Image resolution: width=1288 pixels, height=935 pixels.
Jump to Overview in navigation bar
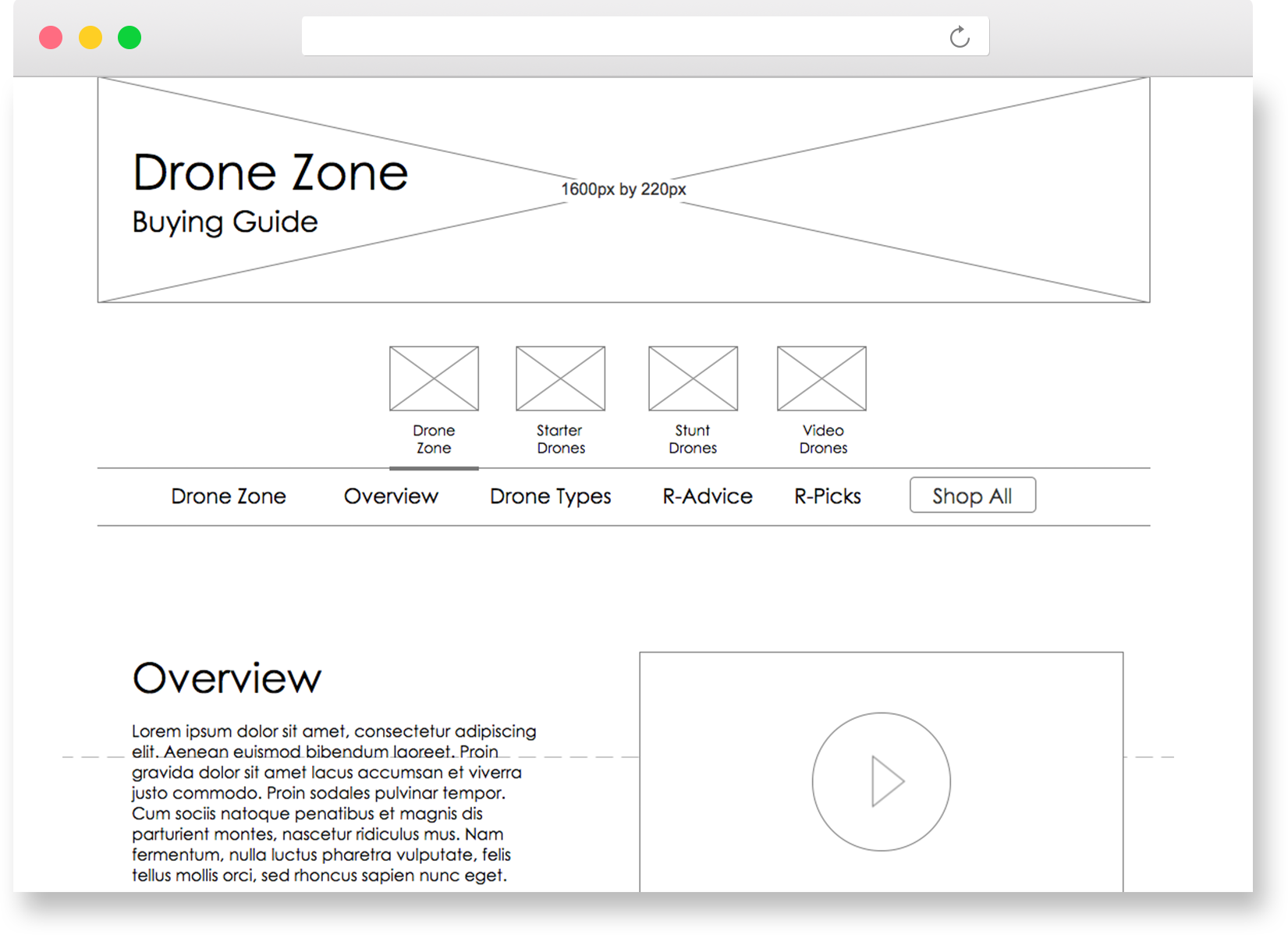(391, 496)
